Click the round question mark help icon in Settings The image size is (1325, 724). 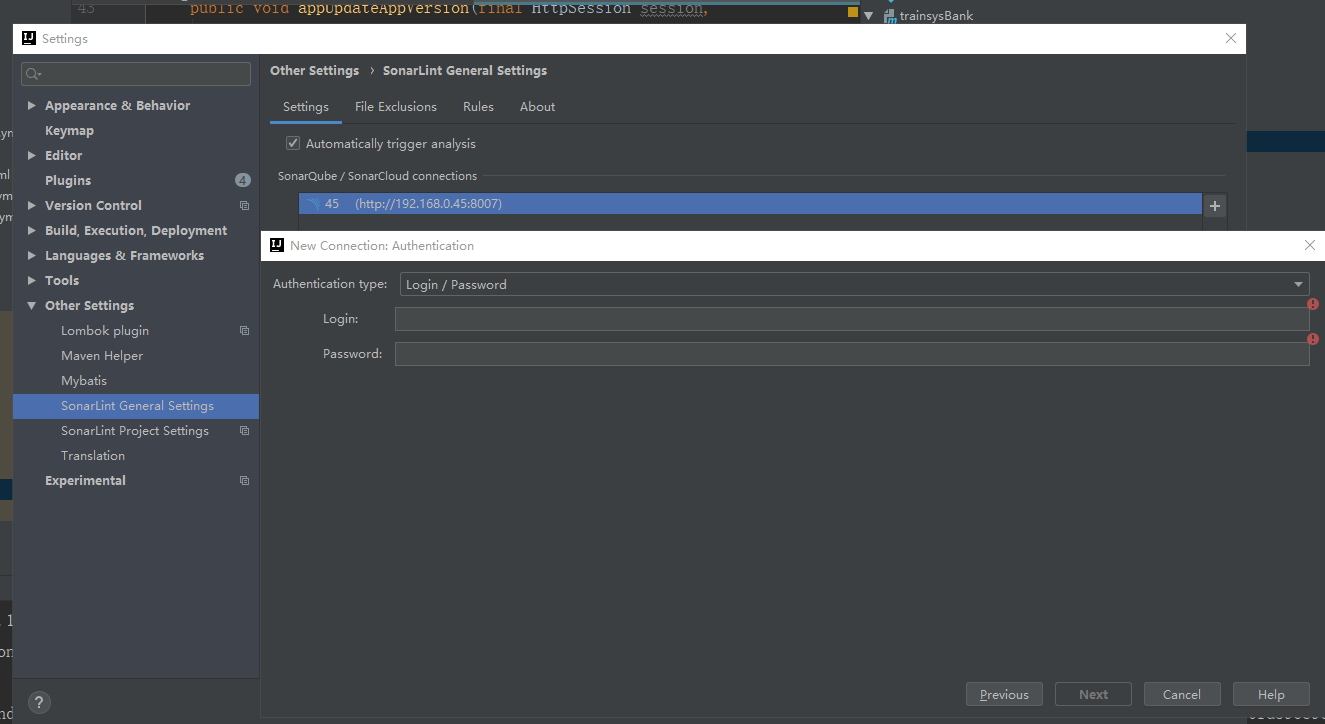point(39,702)
